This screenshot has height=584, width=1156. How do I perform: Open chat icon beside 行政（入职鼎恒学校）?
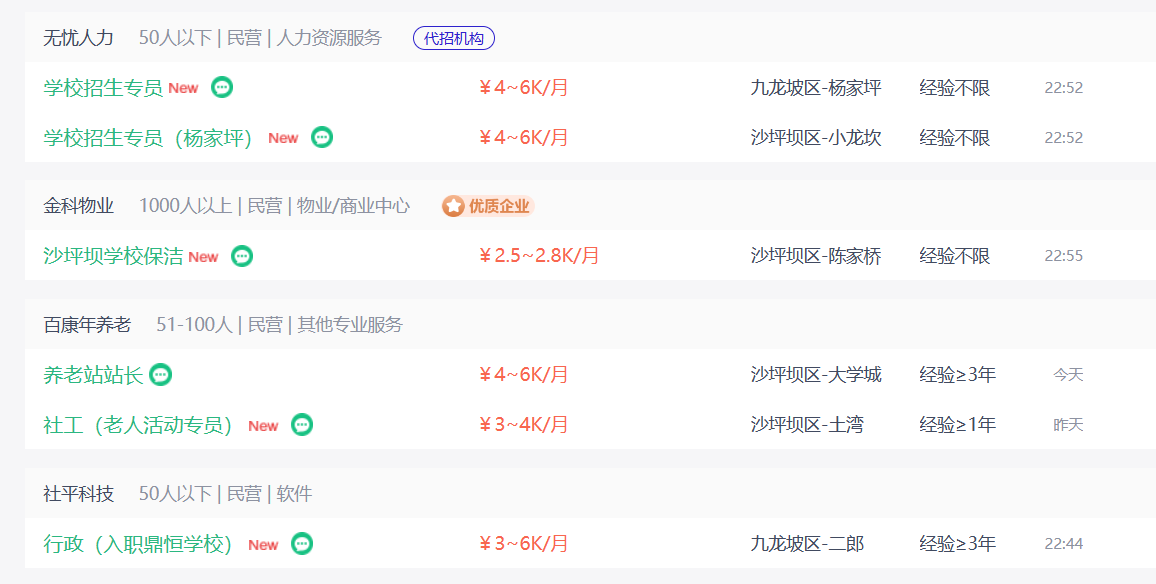pyautogui.click(x=302, y=543)
